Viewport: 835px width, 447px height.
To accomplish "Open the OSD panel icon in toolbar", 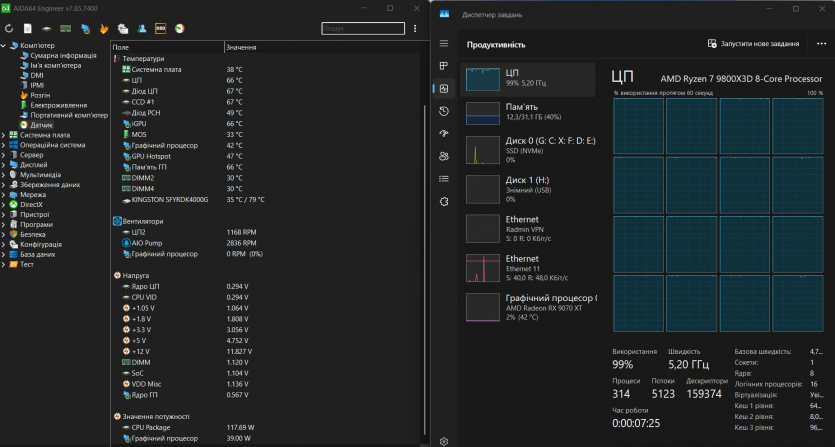I will coord(161,28).
